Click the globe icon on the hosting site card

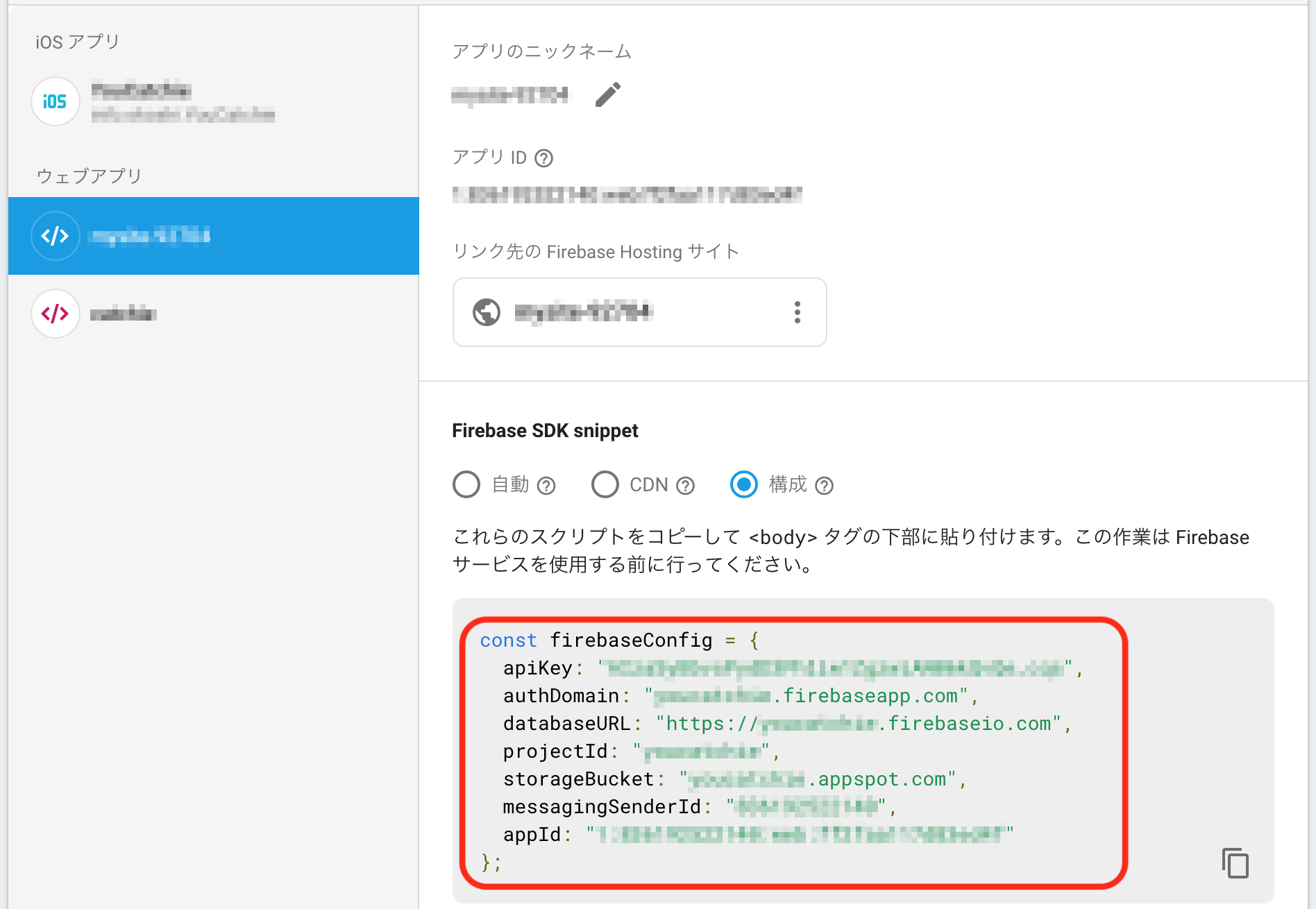(x=488, y=312)
